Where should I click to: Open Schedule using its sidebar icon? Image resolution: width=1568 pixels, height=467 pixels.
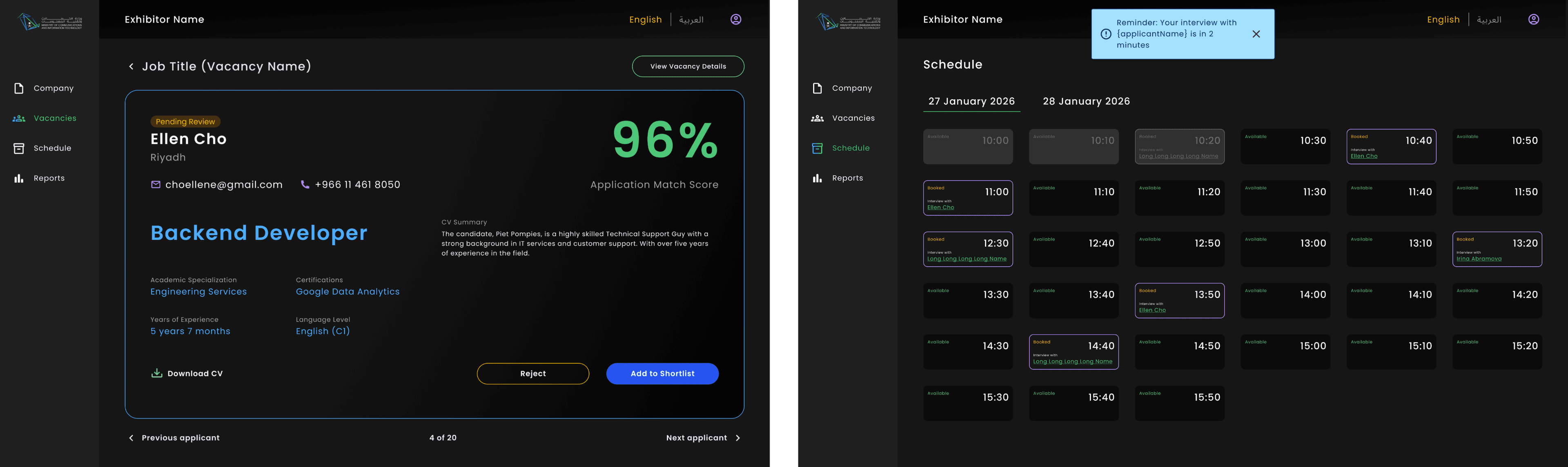click(18, 148)
